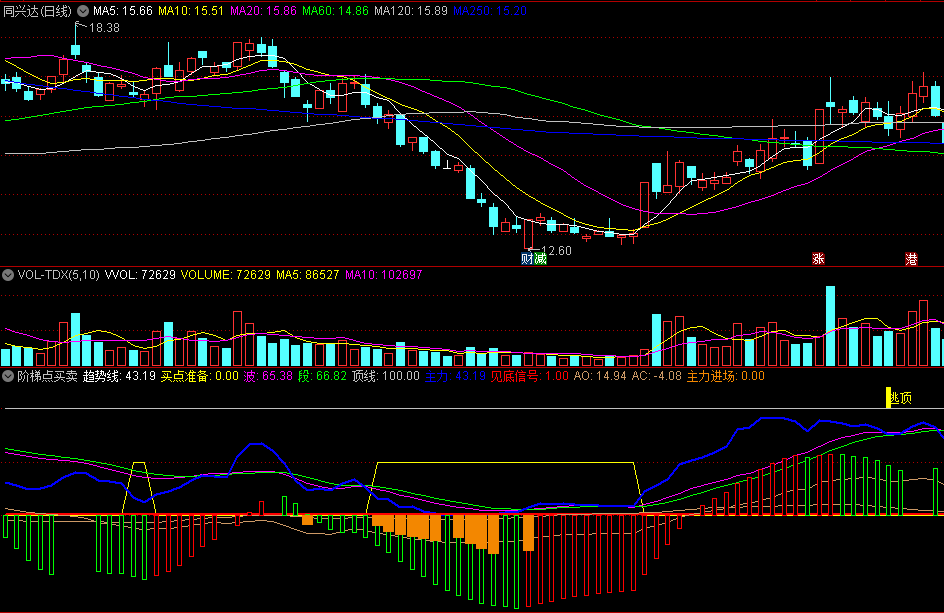The width and height of the screenshot is (944, 613).
Task: Click the 顶线: 100.00 value
Action: pyautogui.click(x=386, y=376)
